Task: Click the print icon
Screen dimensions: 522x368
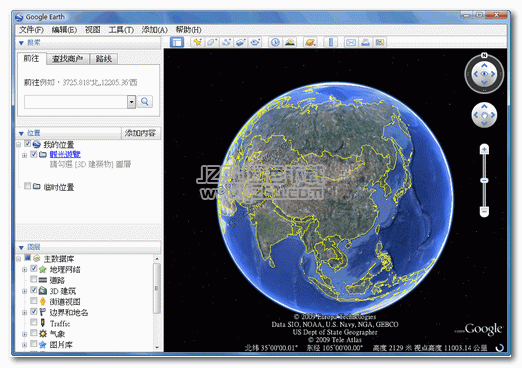Action: [x=365, y=42]
